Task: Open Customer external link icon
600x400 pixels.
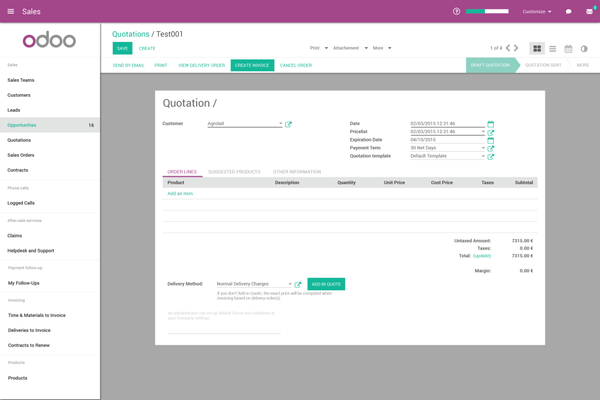Action: point(289,124)
